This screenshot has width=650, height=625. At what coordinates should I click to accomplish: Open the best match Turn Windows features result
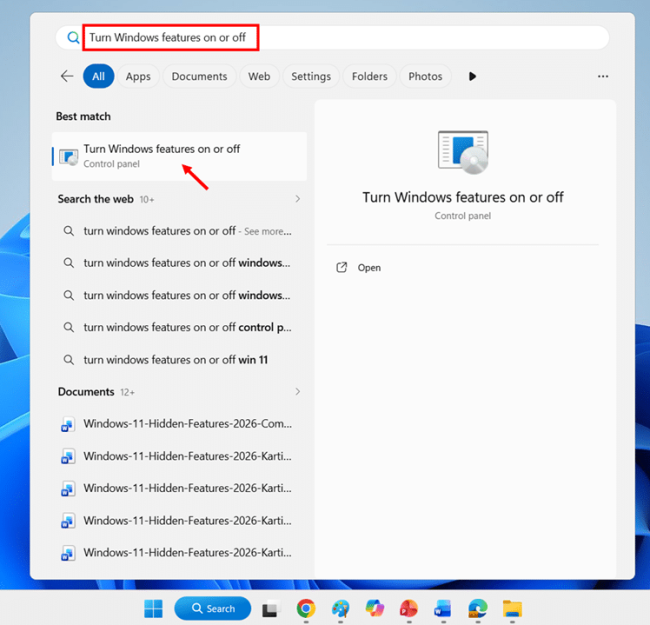pyautogui.click(x=179, y=156)
